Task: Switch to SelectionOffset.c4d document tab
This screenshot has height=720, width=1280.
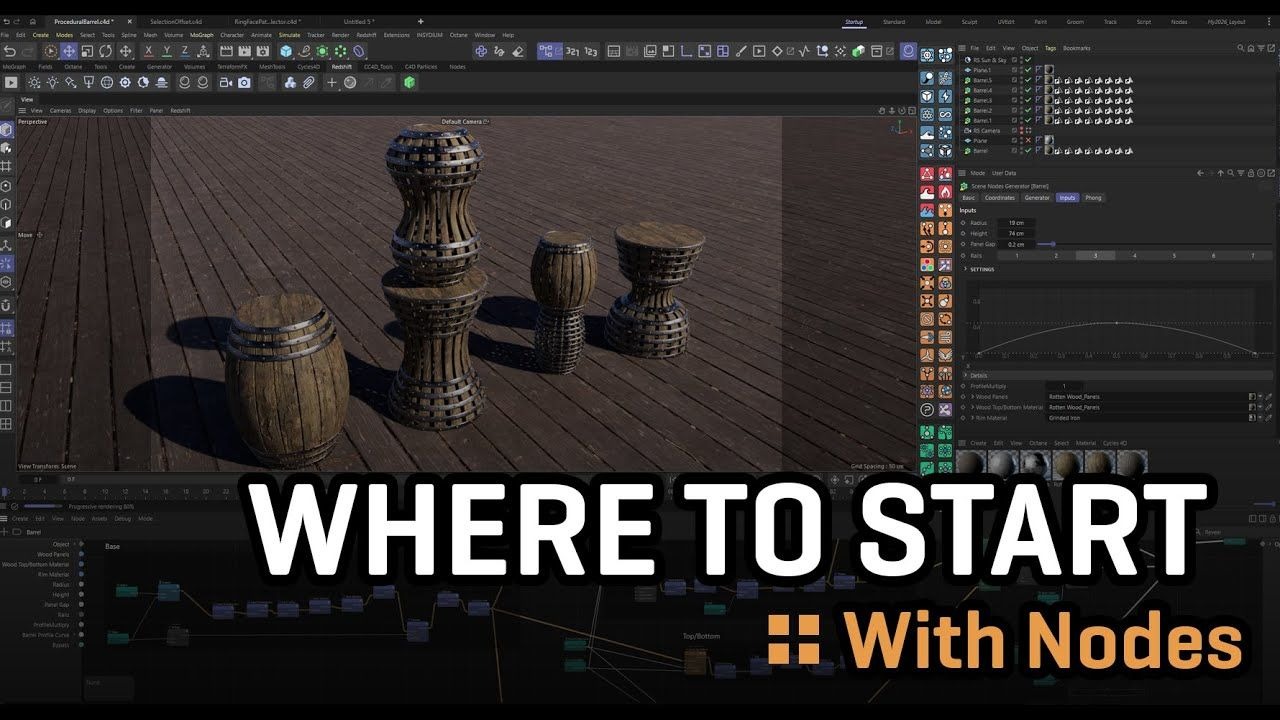Action: [175, 21]
